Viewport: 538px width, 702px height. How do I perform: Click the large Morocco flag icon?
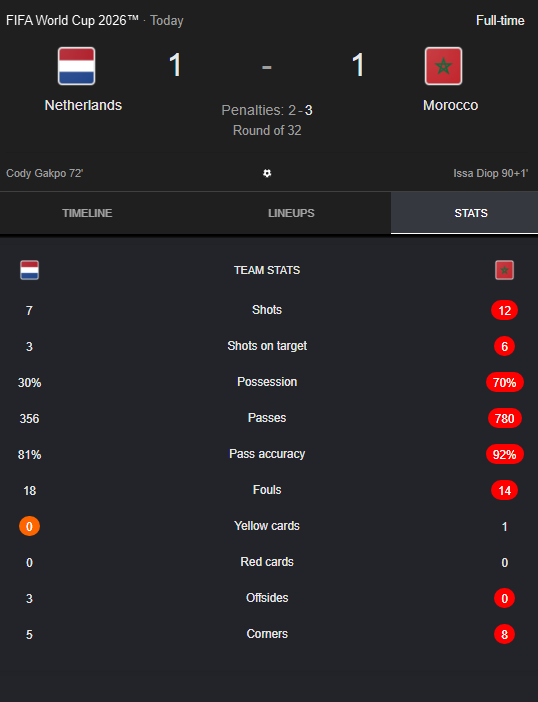coord(443,66)
